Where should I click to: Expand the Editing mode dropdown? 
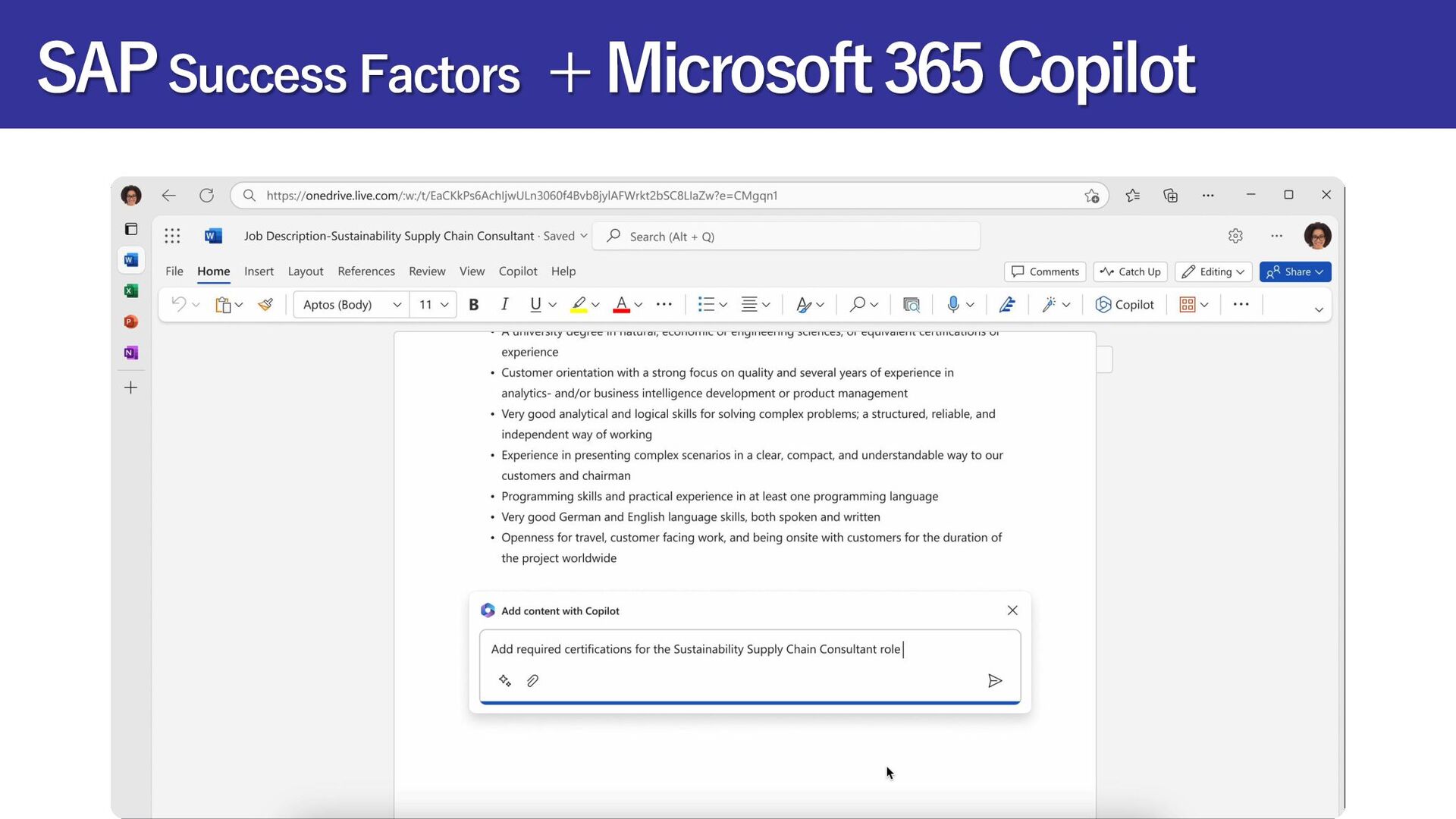click(x=1213, y=272)
